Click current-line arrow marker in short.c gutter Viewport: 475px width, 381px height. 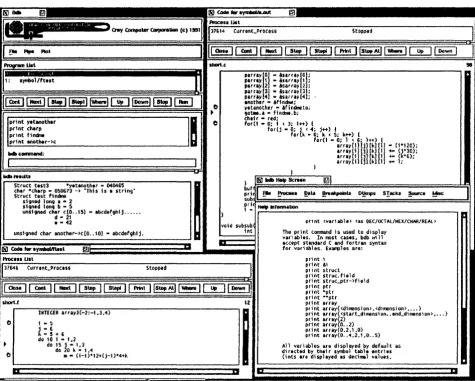(212, 112)
